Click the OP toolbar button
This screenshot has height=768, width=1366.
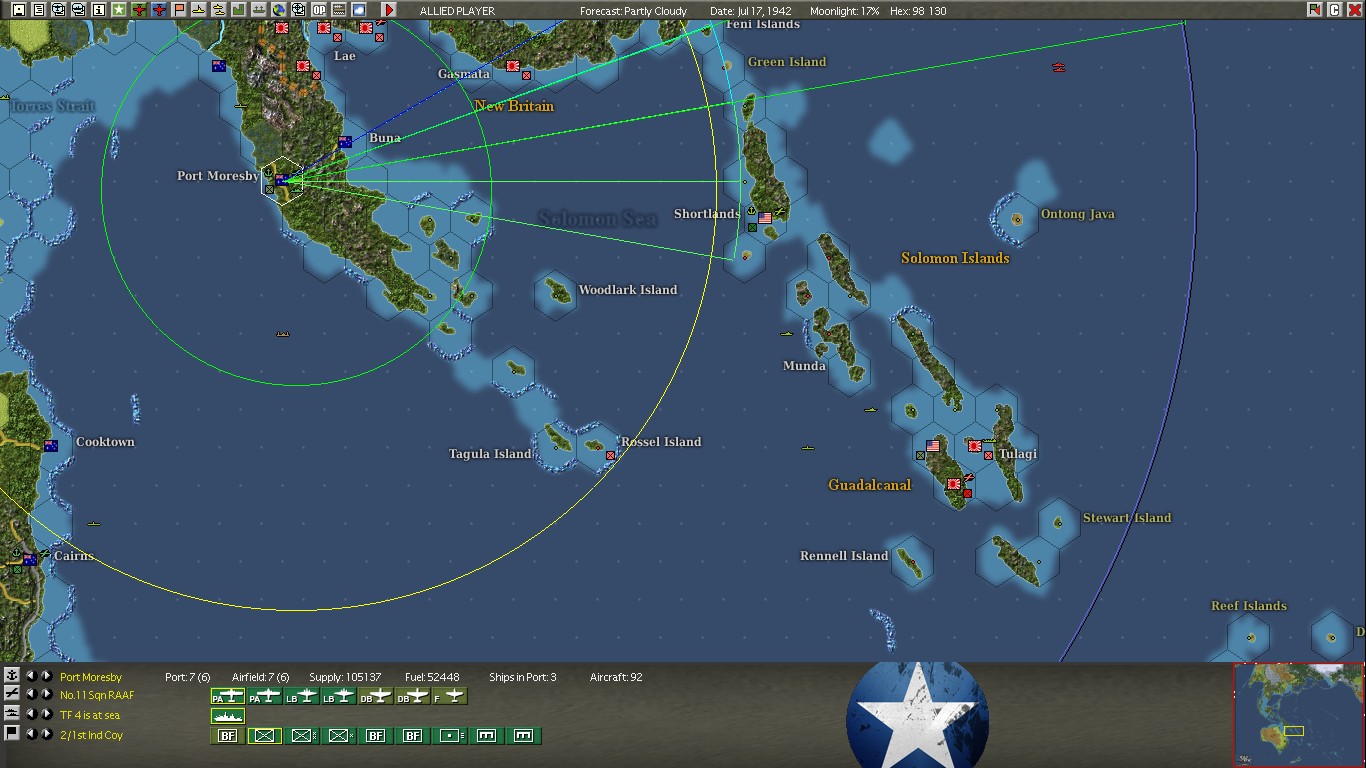[x=319, y=10]
